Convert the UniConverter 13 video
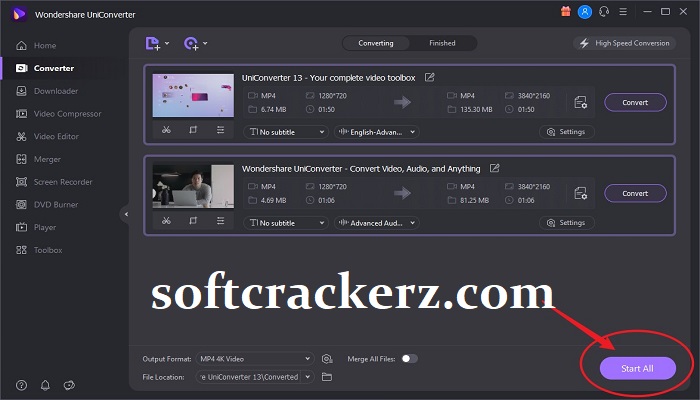The height and width of the screenshot is (400, 700). coord(635,102)
